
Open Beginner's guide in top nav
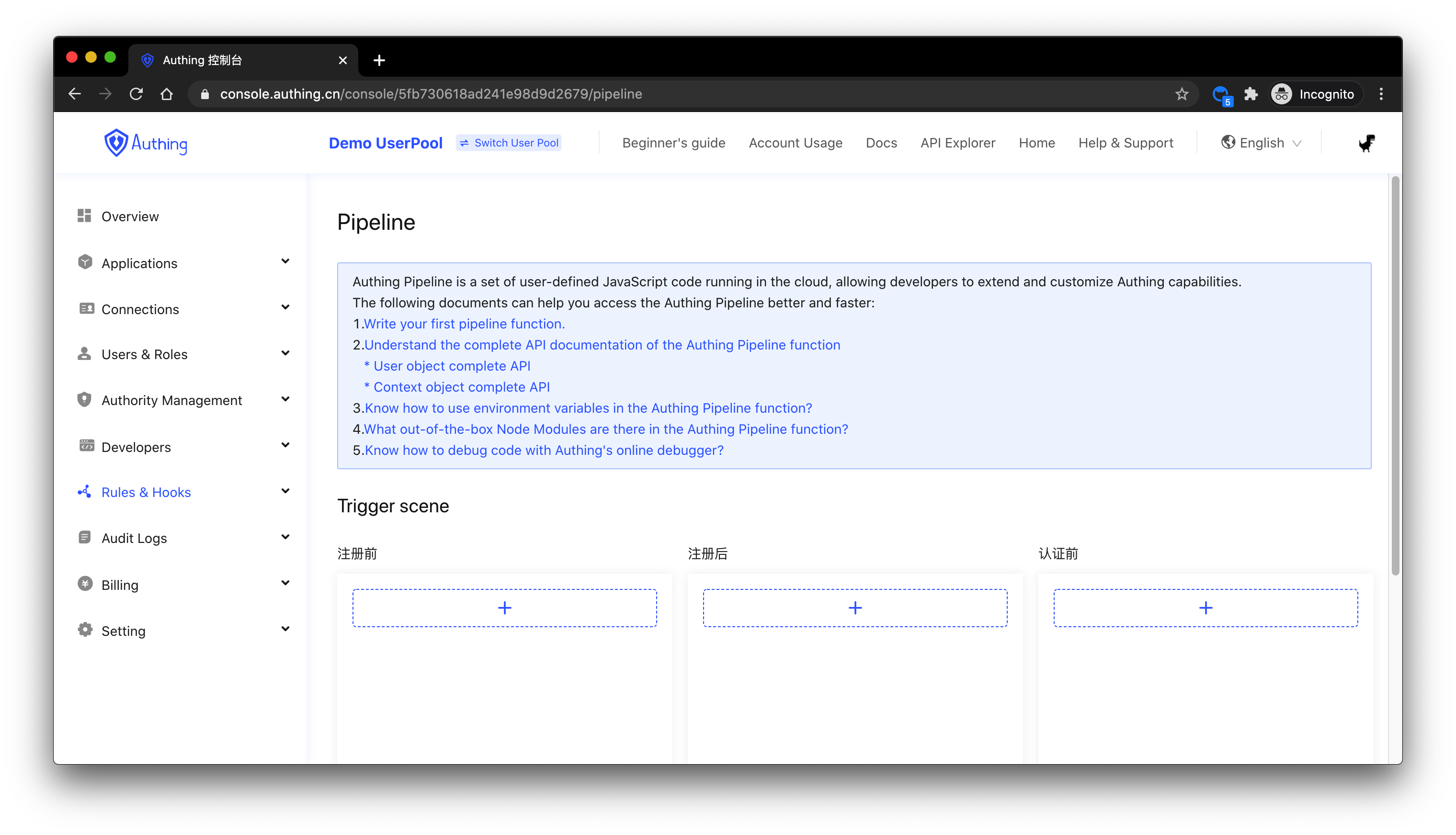coord(673,143)
